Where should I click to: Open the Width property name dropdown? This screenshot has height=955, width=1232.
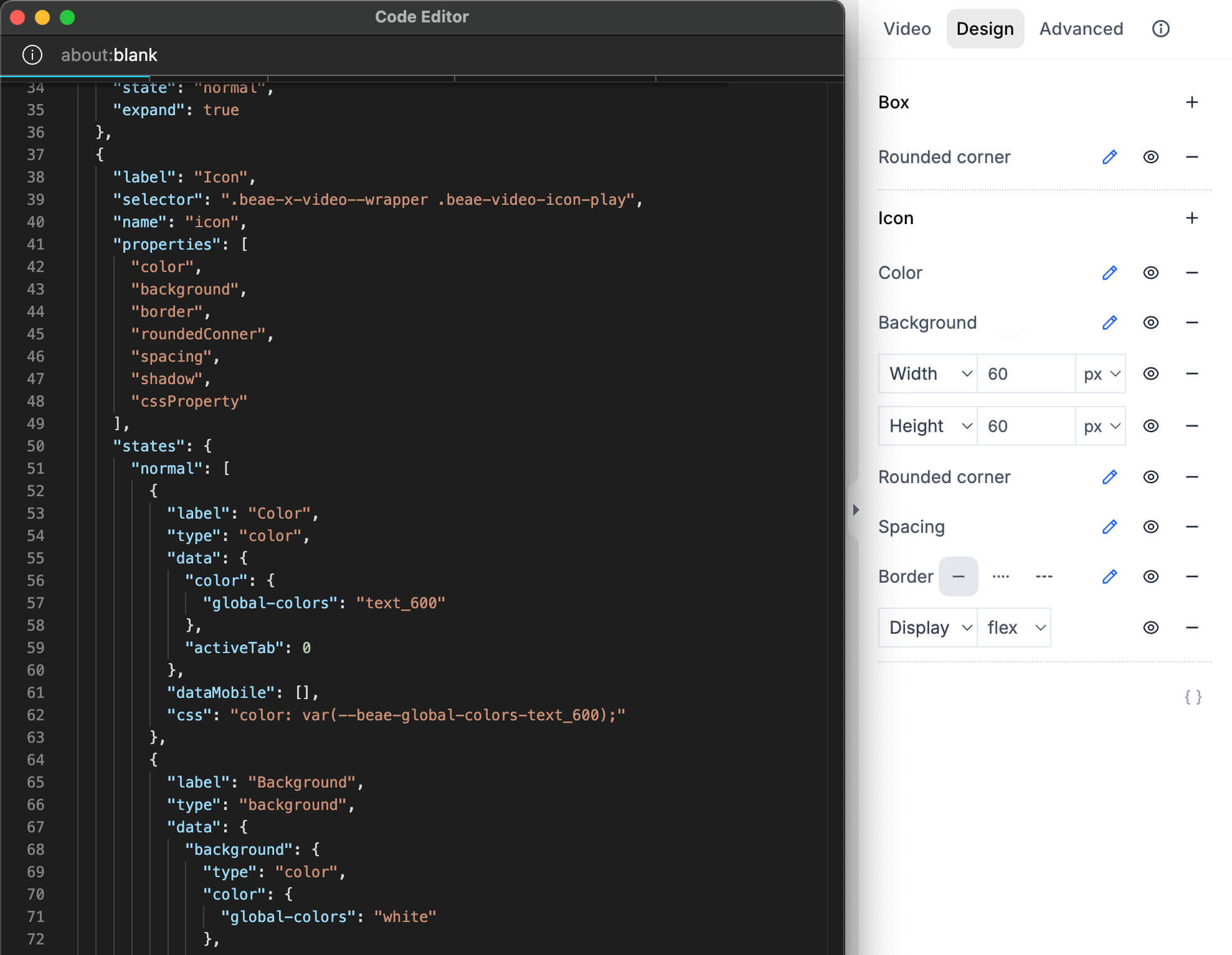pyautogui.click(x=929, y=374)
